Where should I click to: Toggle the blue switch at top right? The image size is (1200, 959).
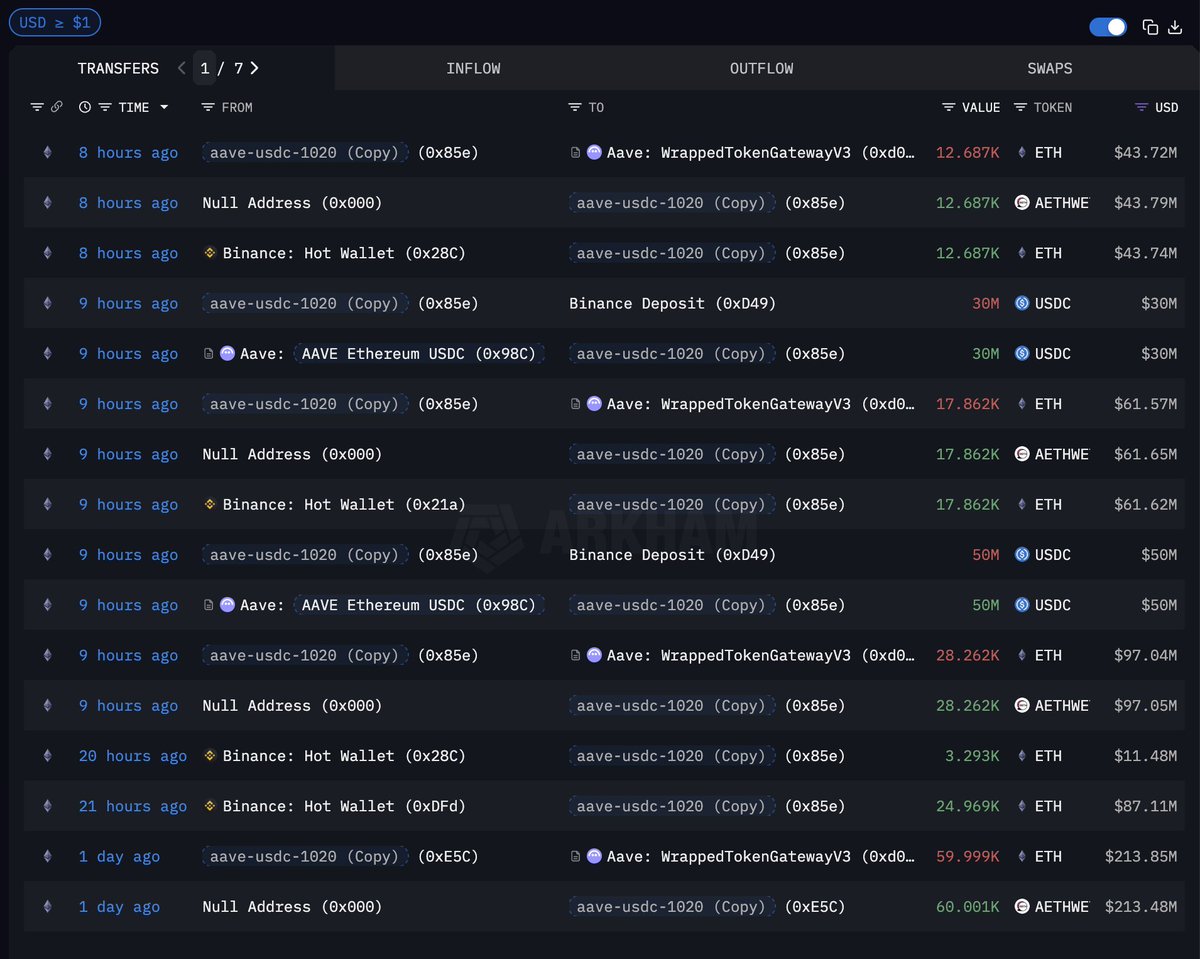pos(1108,27)
